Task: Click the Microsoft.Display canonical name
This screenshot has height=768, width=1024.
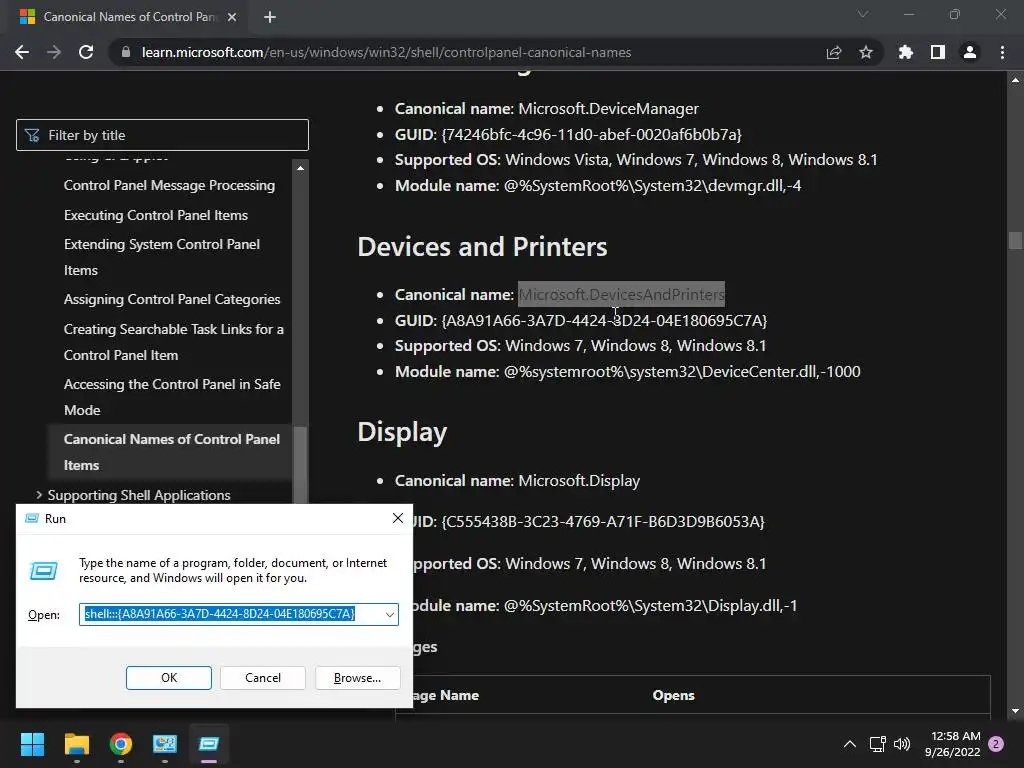Action: tap(579, 481)
